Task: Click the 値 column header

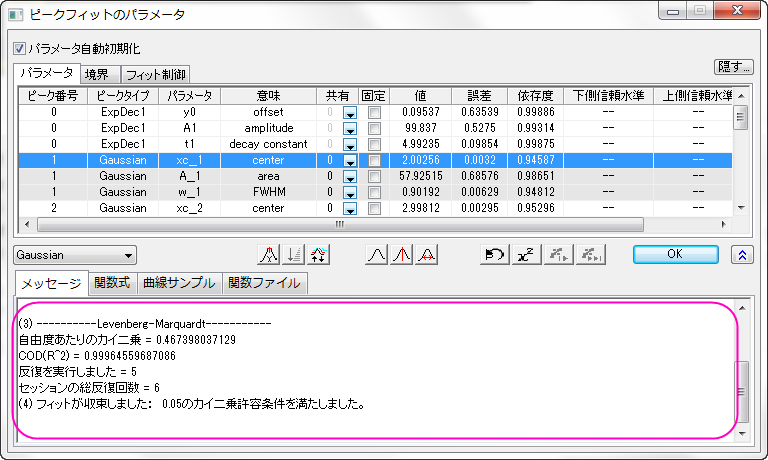Action: [420, 96]
